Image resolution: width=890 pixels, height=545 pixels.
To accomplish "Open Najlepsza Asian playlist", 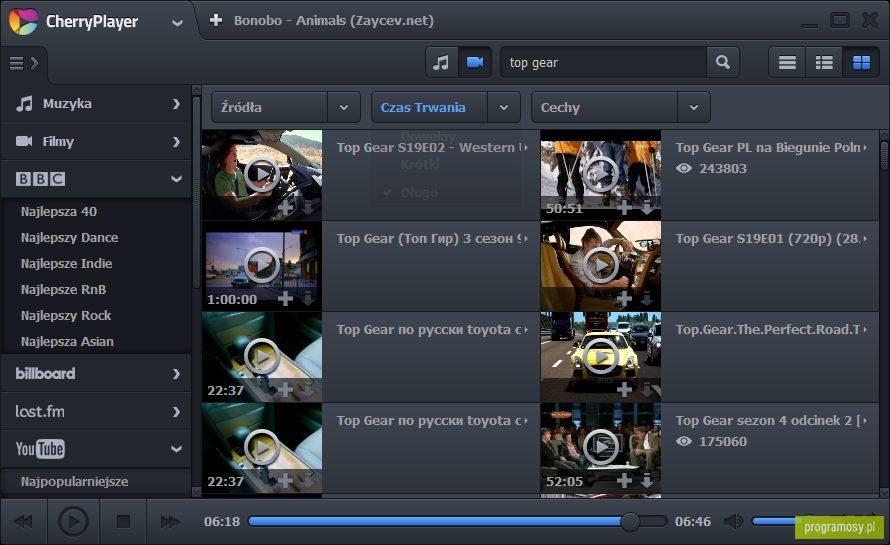I will [x=67, y=342].
